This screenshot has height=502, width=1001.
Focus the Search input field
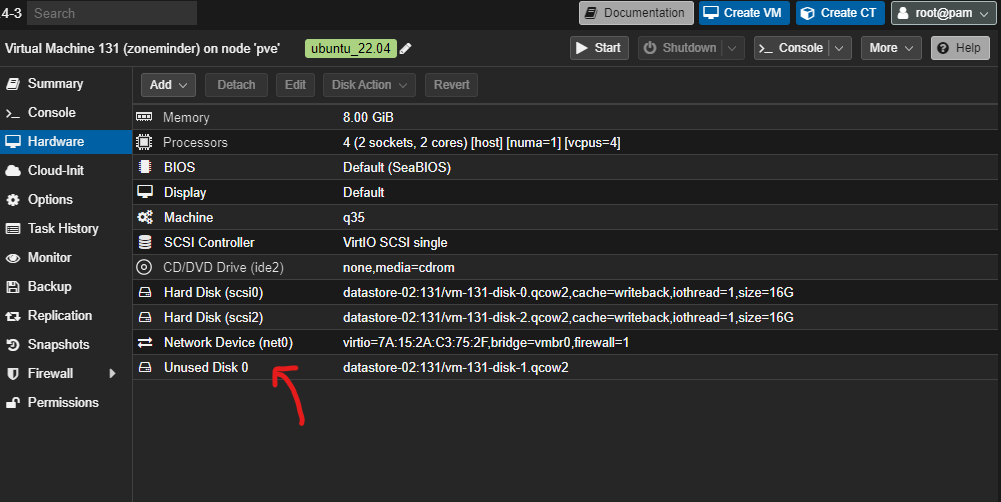point(112,13)
